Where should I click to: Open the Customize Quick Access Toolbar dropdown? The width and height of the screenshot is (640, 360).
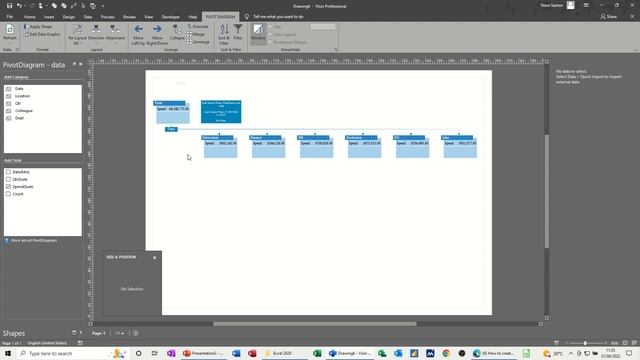103,6
